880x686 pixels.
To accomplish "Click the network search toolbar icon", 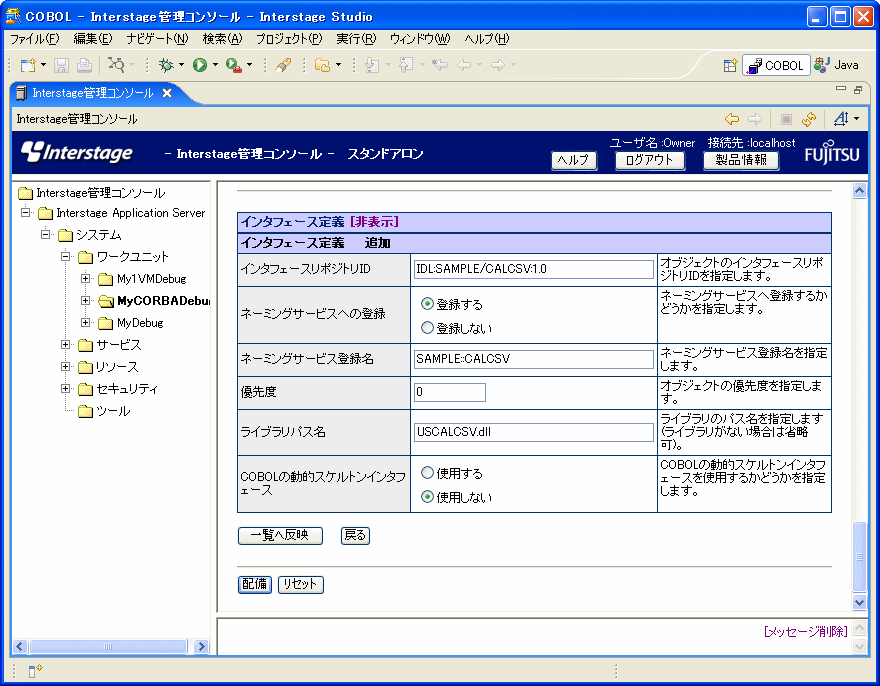I will [x=116, y=65].
